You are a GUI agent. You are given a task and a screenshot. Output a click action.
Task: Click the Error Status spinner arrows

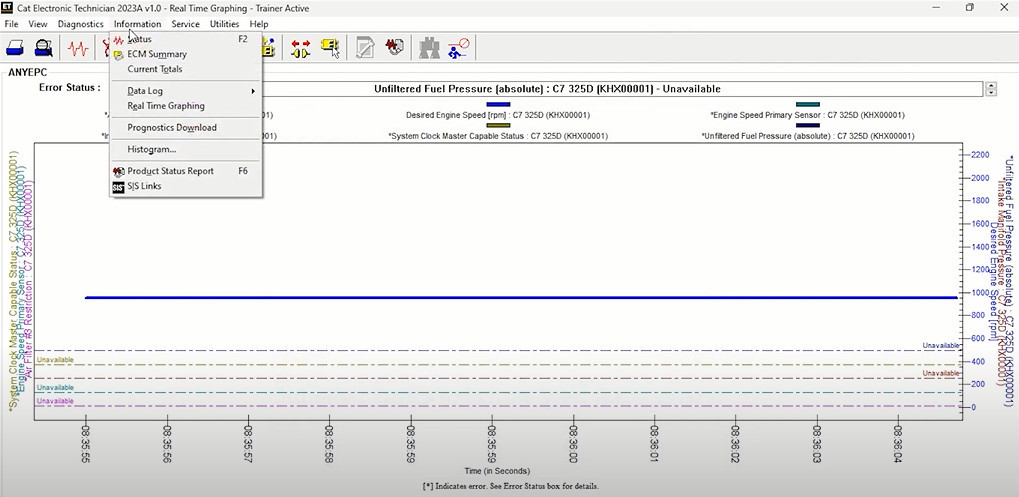tap(991, 88)
